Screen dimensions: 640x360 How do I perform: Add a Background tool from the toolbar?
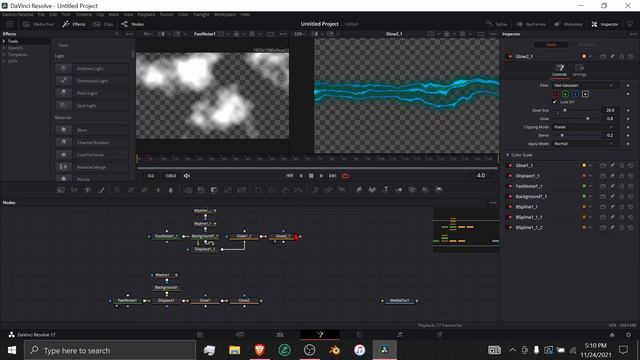click(61, 190)
